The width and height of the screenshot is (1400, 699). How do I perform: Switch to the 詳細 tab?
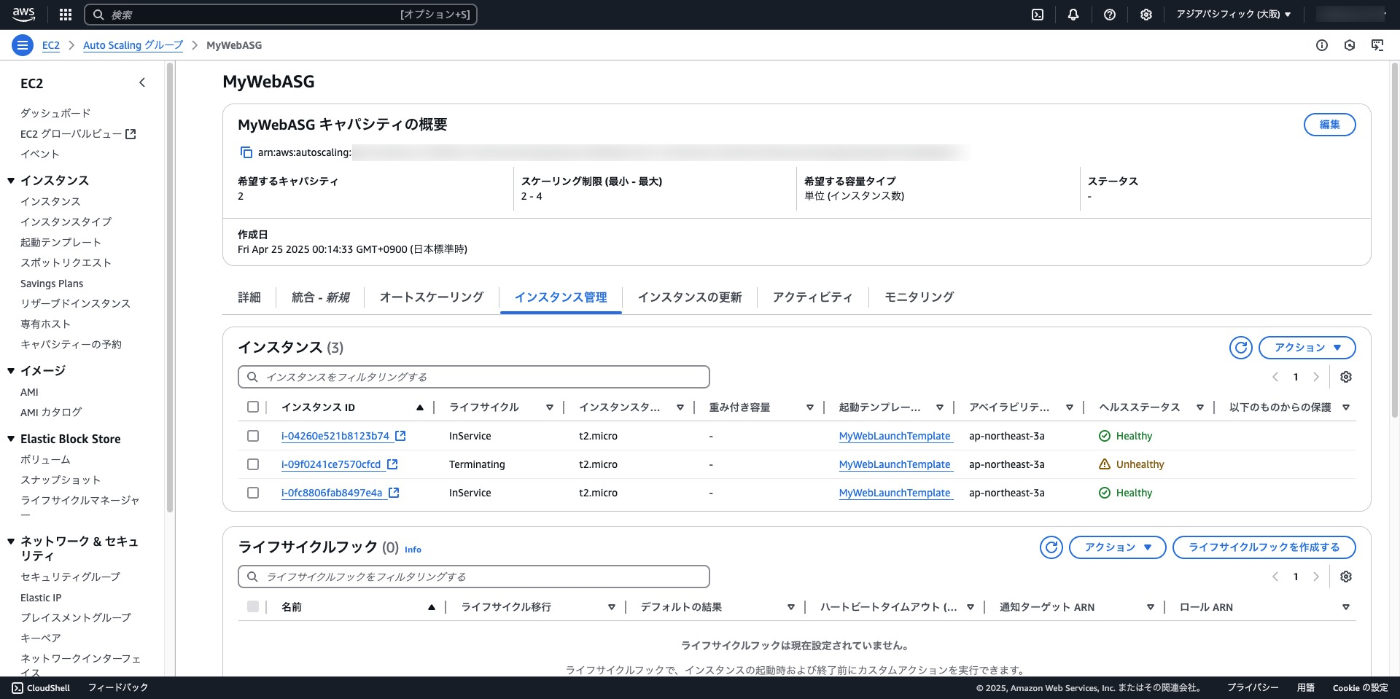249,297
